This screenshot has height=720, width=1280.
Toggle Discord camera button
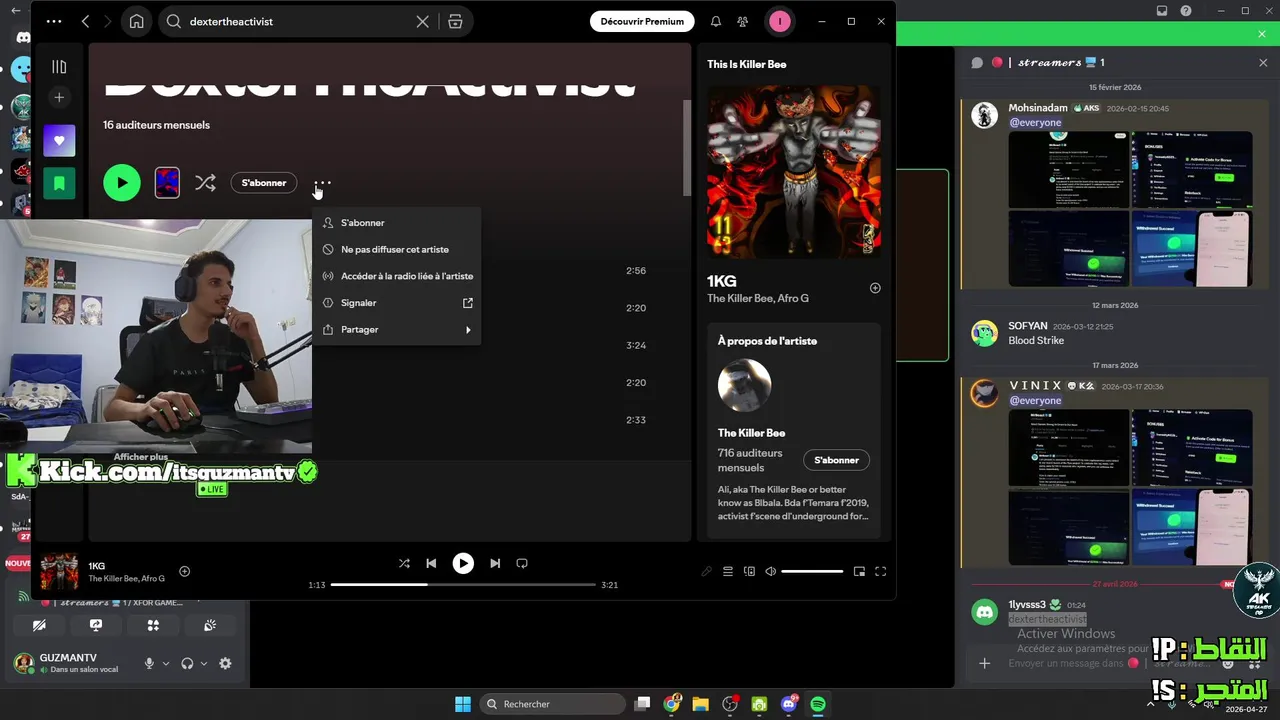tap(39, 625)
